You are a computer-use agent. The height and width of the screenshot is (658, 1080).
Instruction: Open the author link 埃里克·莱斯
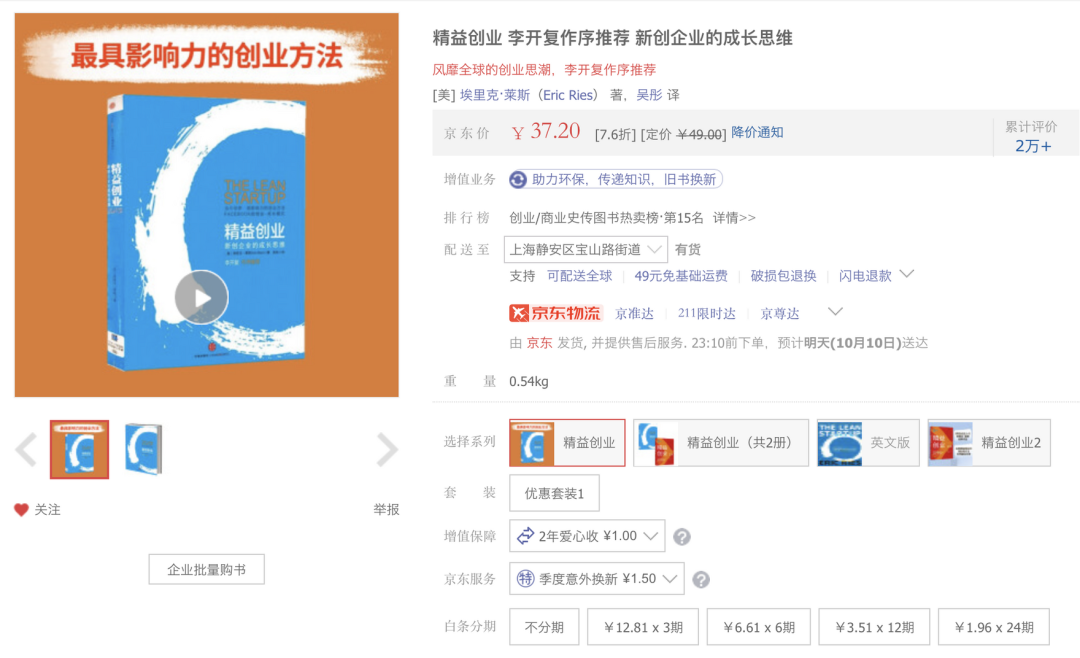pos(495,95)
